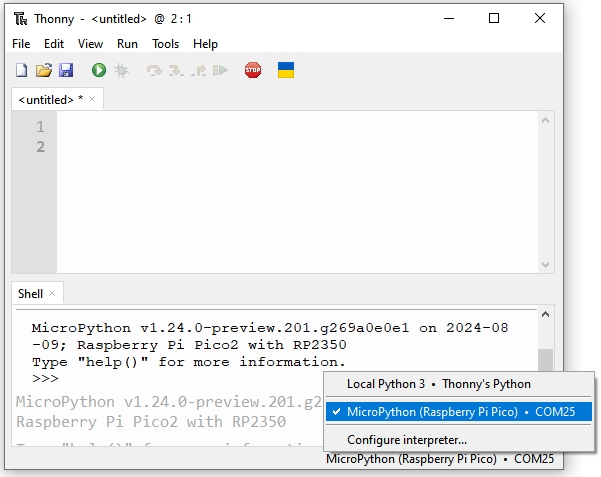
Task: Click the interpreter selector in the status bar
Action: [440, 459]
